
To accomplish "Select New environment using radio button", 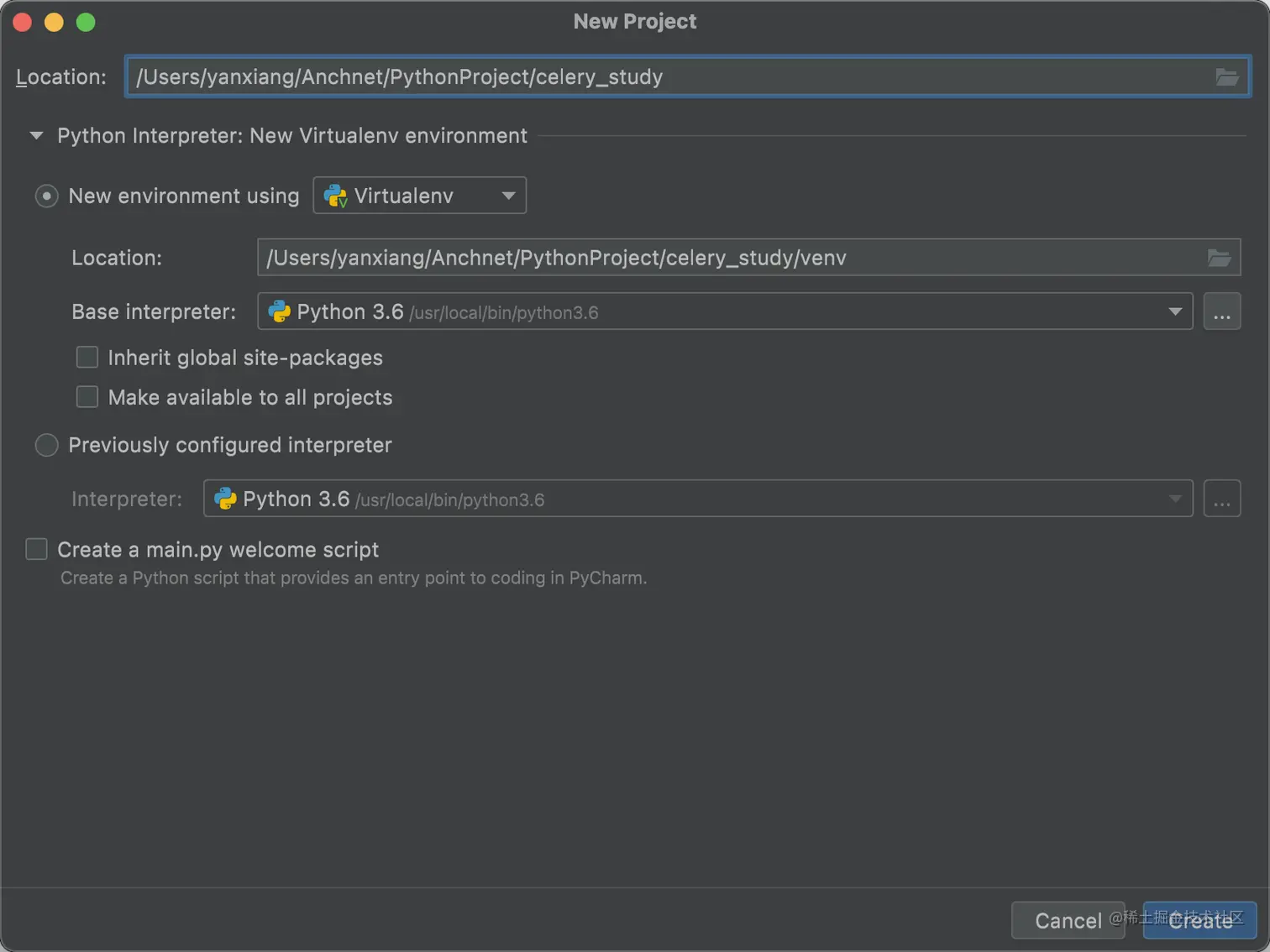I will coord(47,196).
